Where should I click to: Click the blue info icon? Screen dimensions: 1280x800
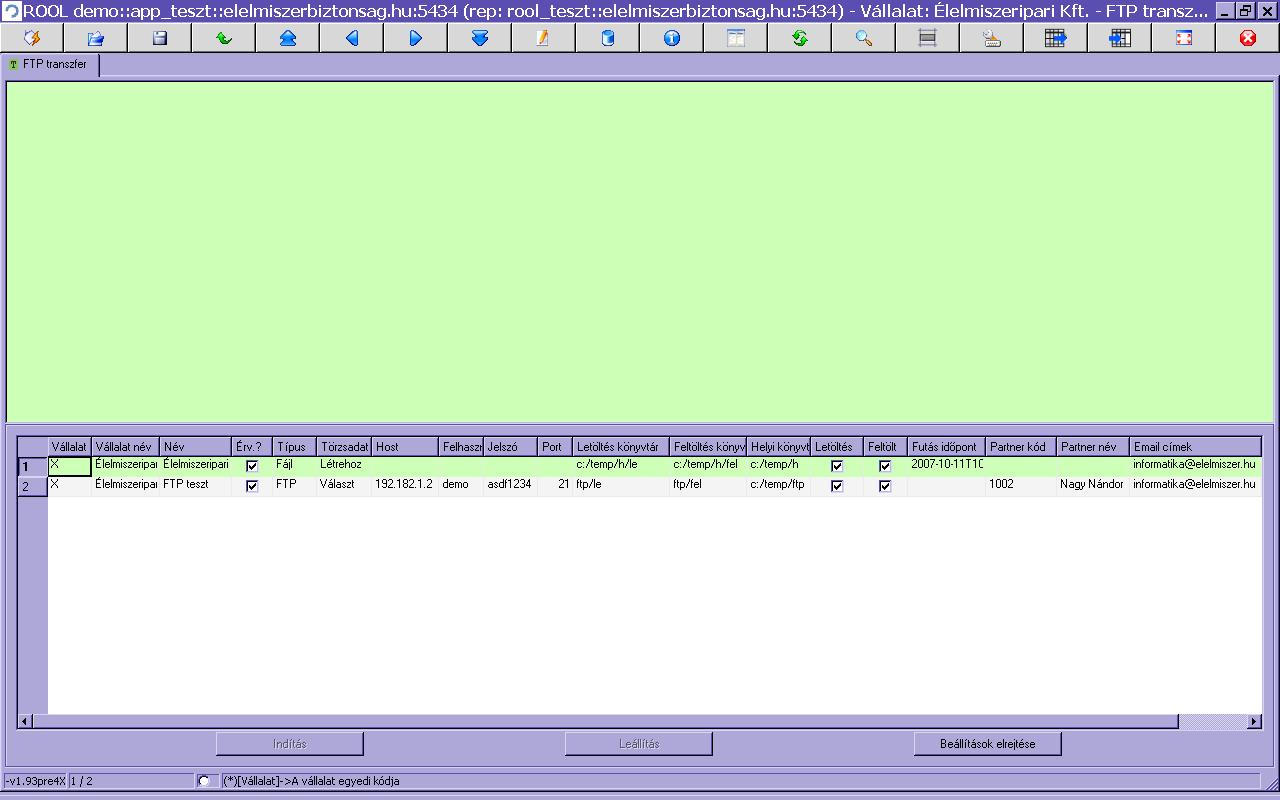pos(671,38)
